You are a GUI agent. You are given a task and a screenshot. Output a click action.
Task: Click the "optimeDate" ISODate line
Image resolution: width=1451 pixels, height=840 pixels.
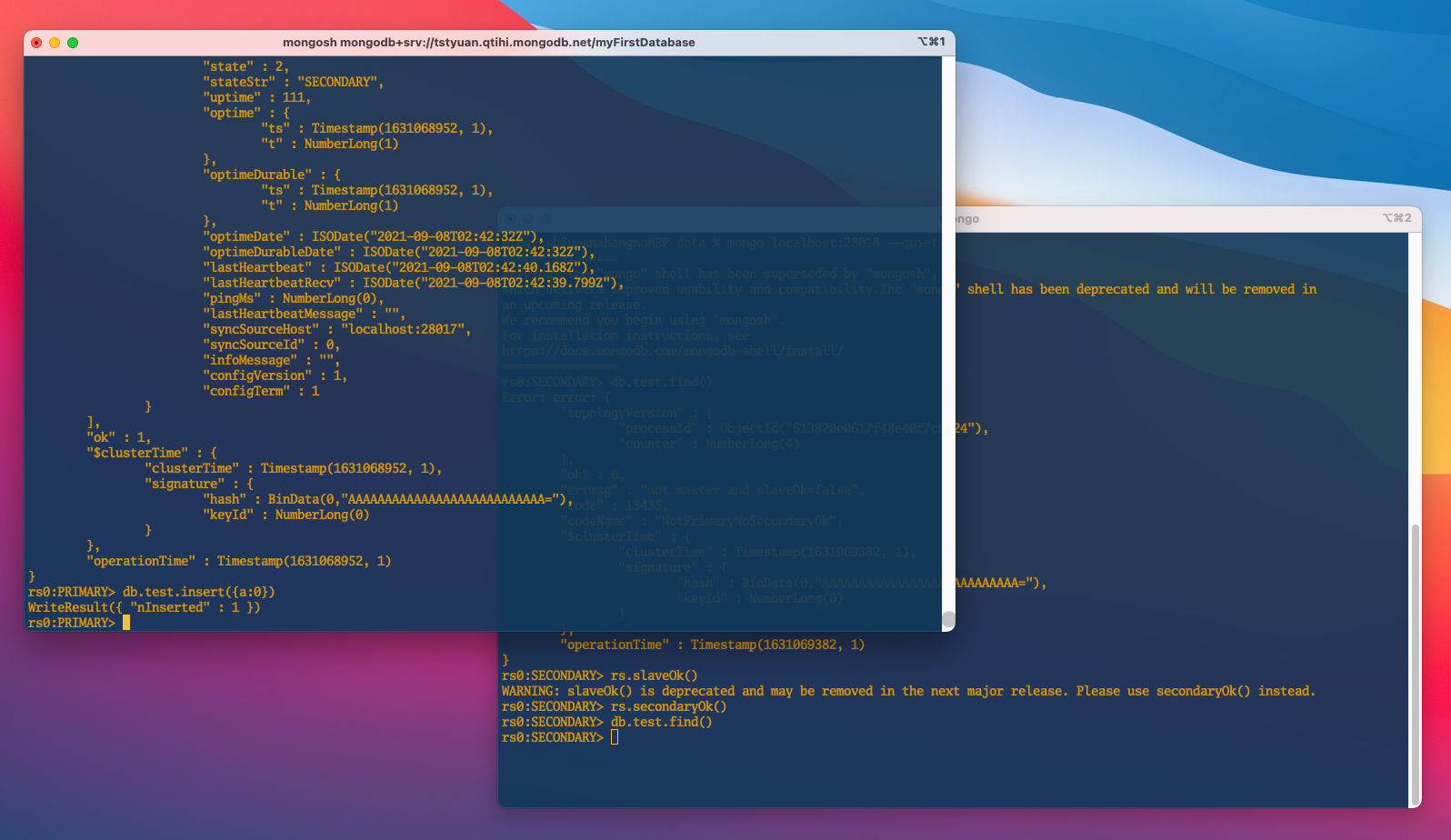374,236
